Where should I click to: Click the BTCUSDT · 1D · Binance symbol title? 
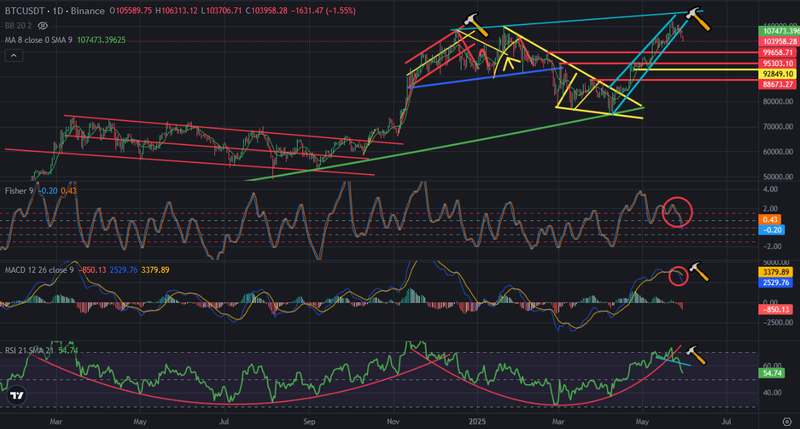[x=55, y=11]
